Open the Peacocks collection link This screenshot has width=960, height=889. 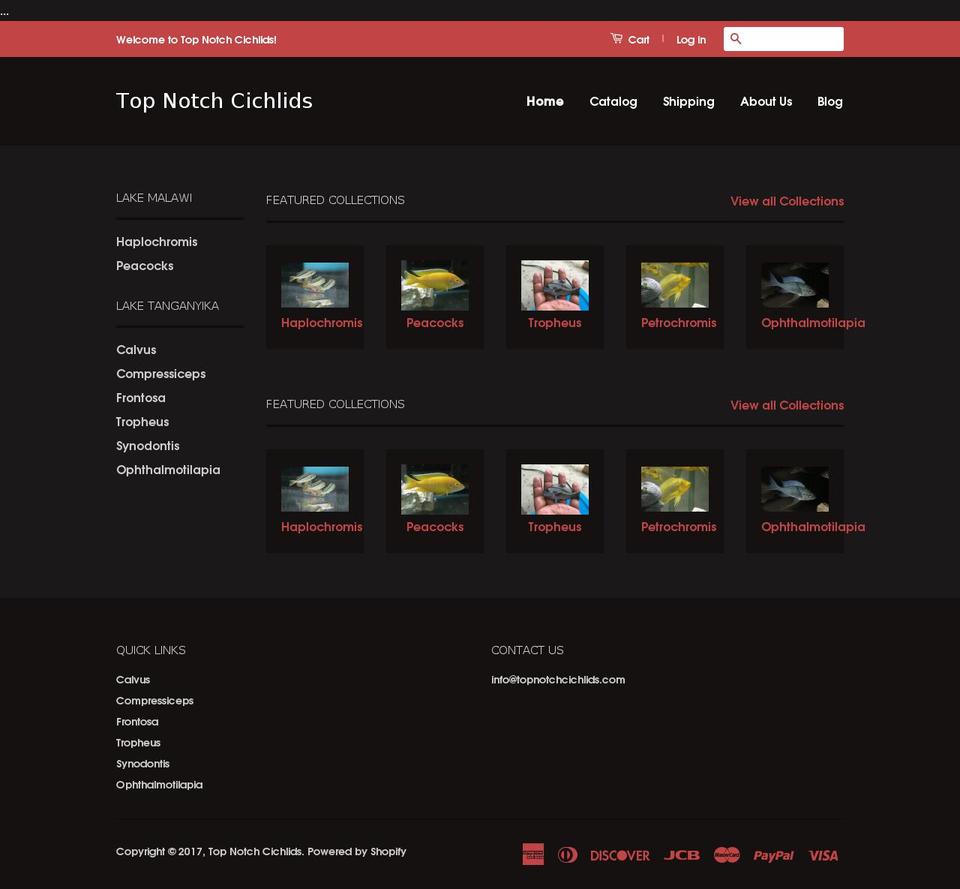[434, 322]
